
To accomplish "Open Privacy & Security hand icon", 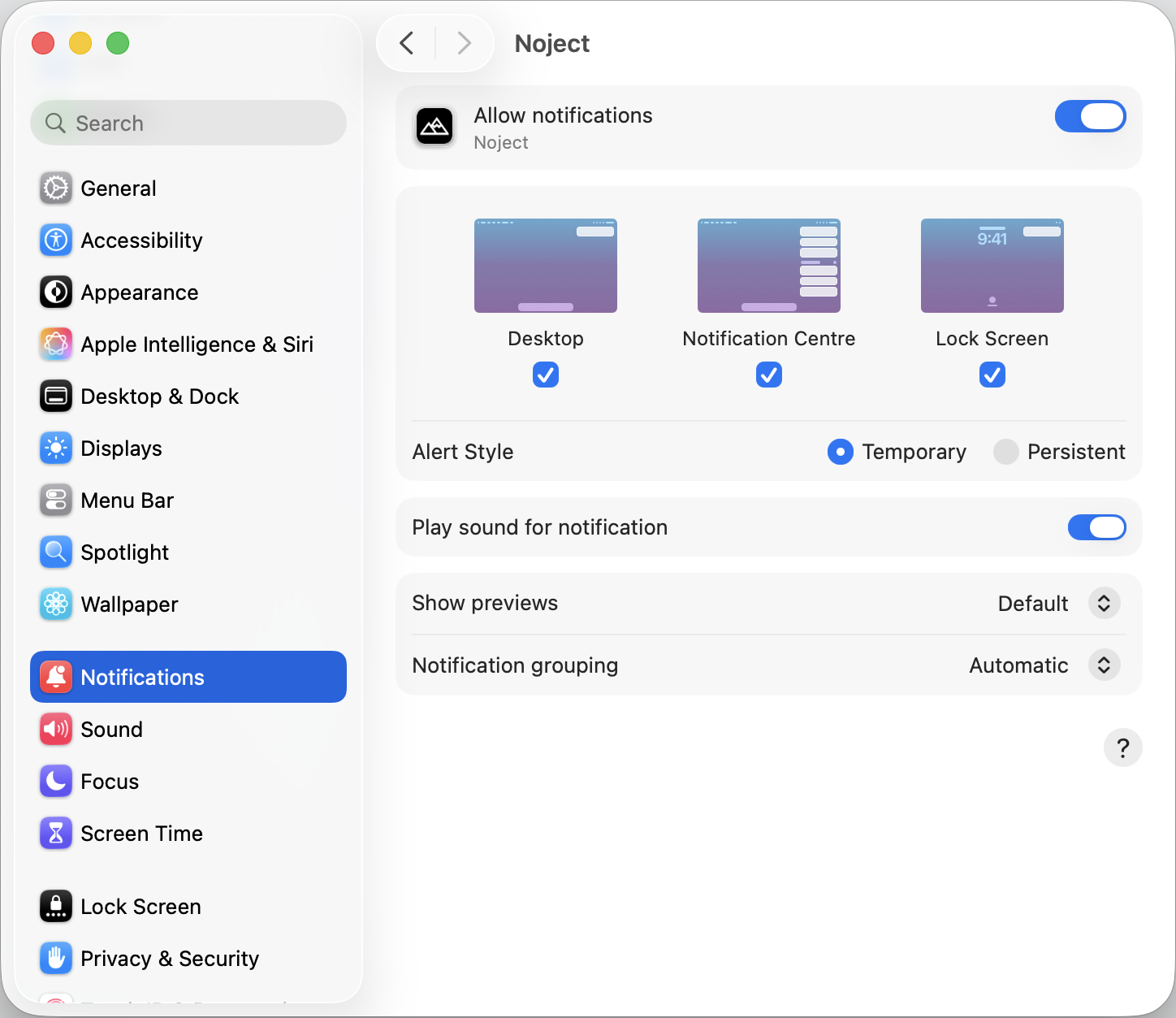I will [x=56, y=959].
